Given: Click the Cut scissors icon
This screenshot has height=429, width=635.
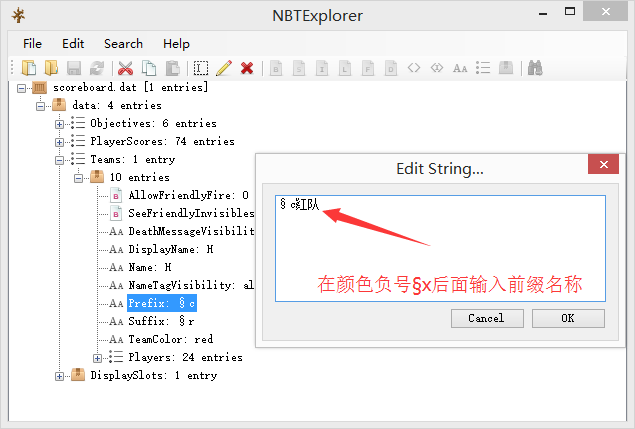Looking at the screenshot, I should click(126, 68).
